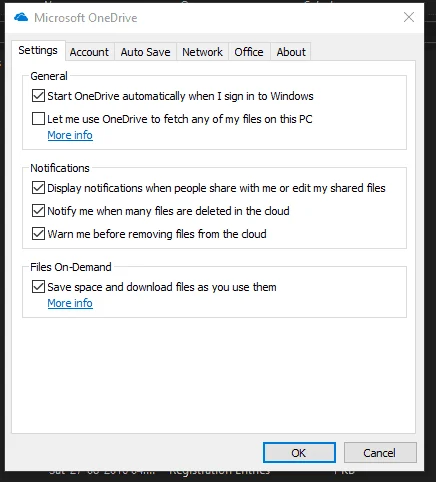
Task: Uncheck Save space and download files option
Action: coord(38,287)
